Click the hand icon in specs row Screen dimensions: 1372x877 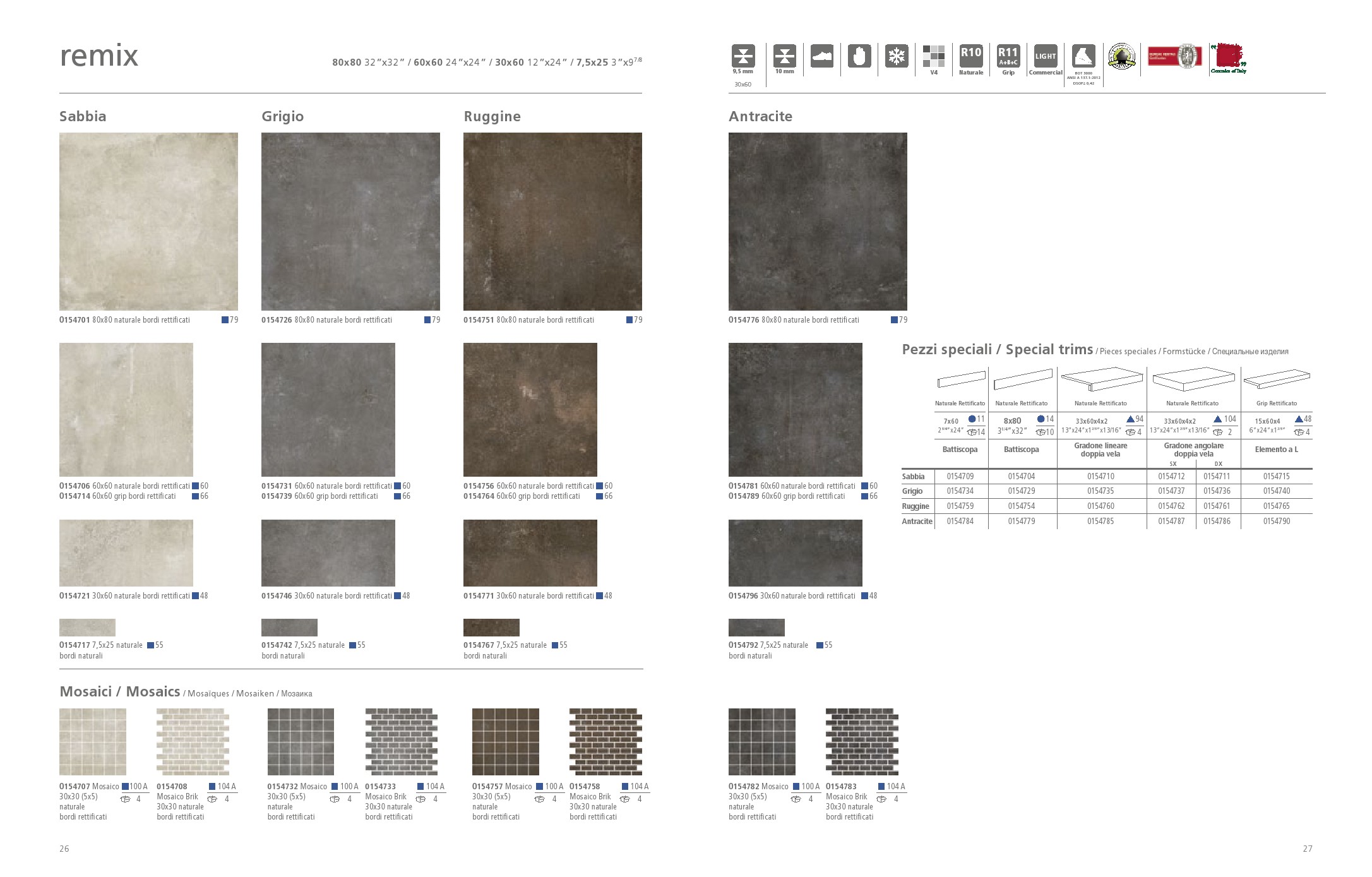point(859,56)
